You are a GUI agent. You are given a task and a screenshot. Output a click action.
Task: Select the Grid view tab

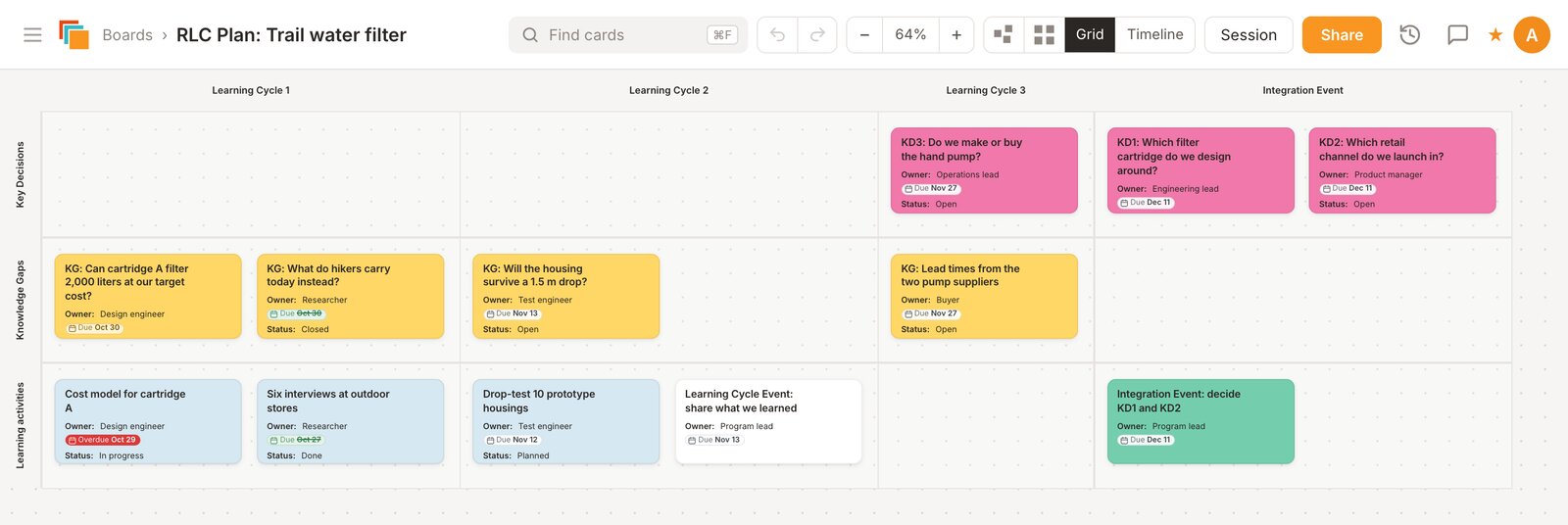click(x=1090, y=35)
